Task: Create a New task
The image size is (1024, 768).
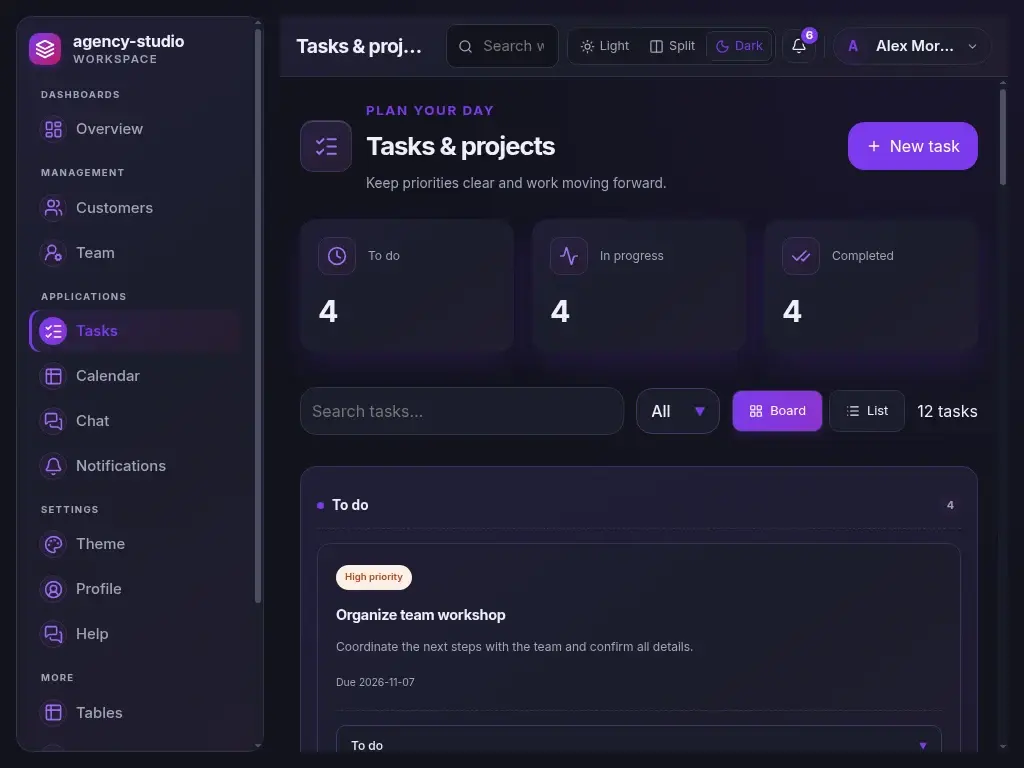Action: tap(912, 146)
